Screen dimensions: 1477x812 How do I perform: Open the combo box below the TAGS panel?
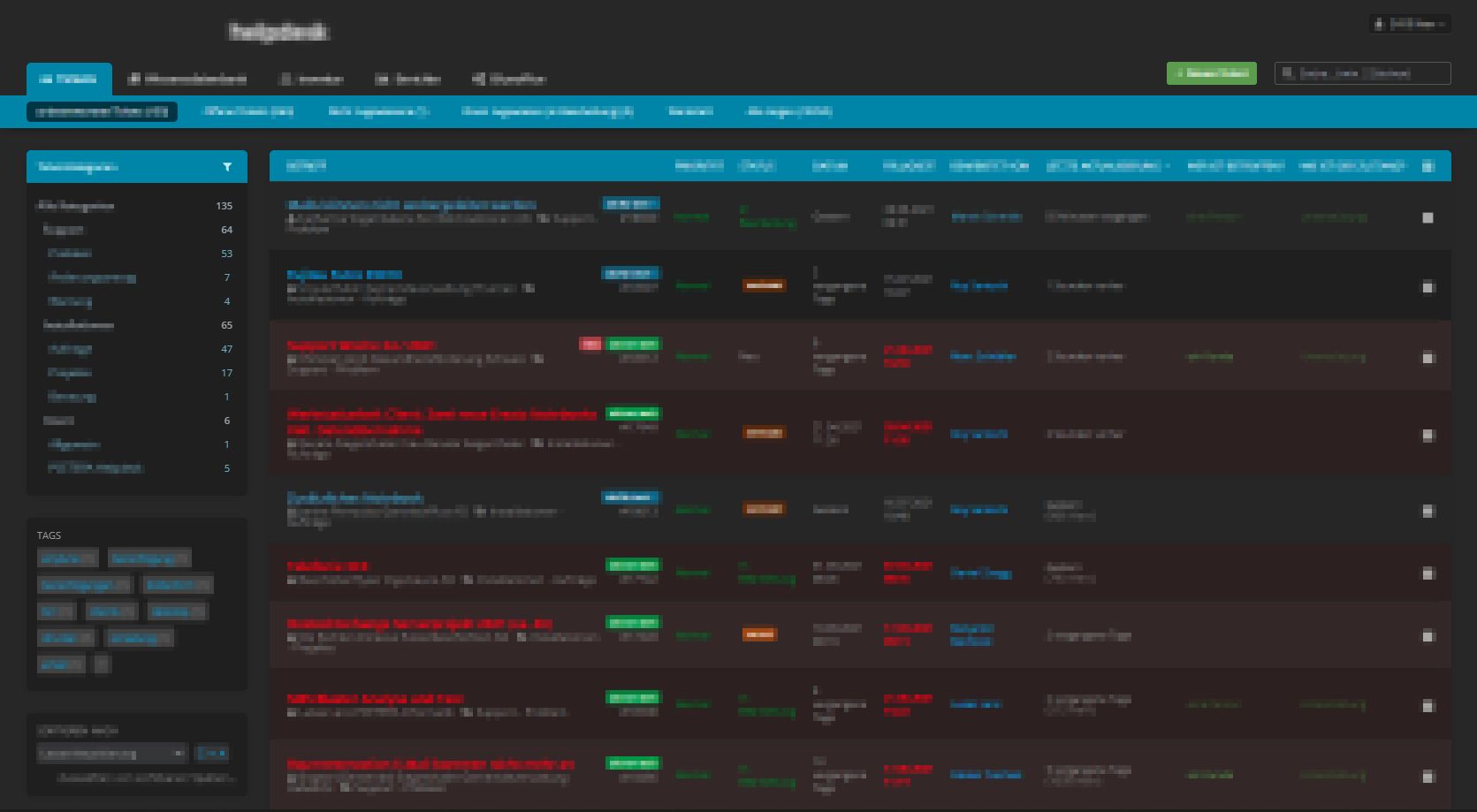point(111,754)
